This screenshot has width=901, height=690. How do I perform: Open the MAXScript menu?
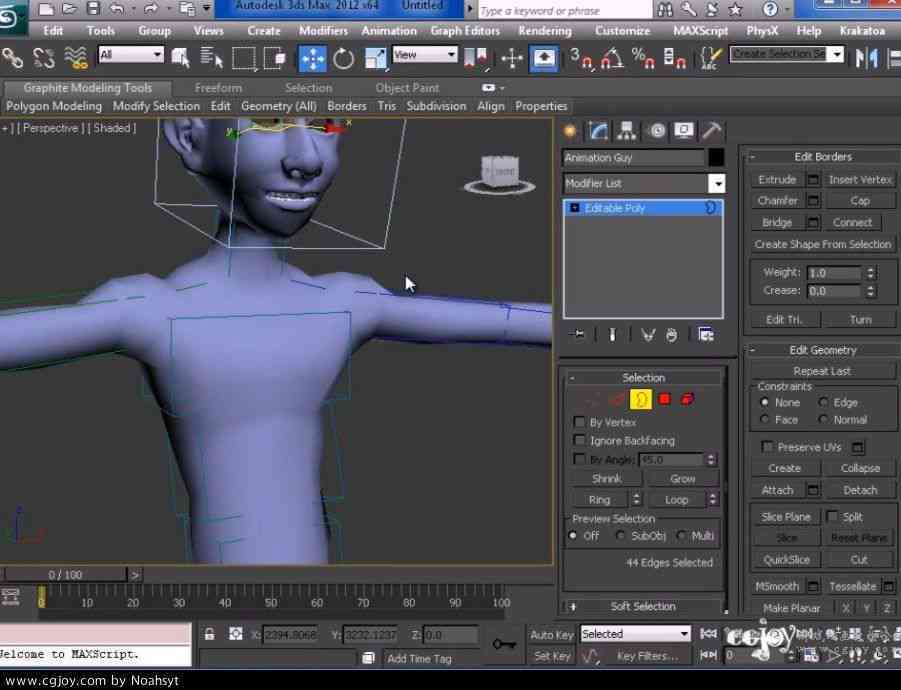(700, 30)
